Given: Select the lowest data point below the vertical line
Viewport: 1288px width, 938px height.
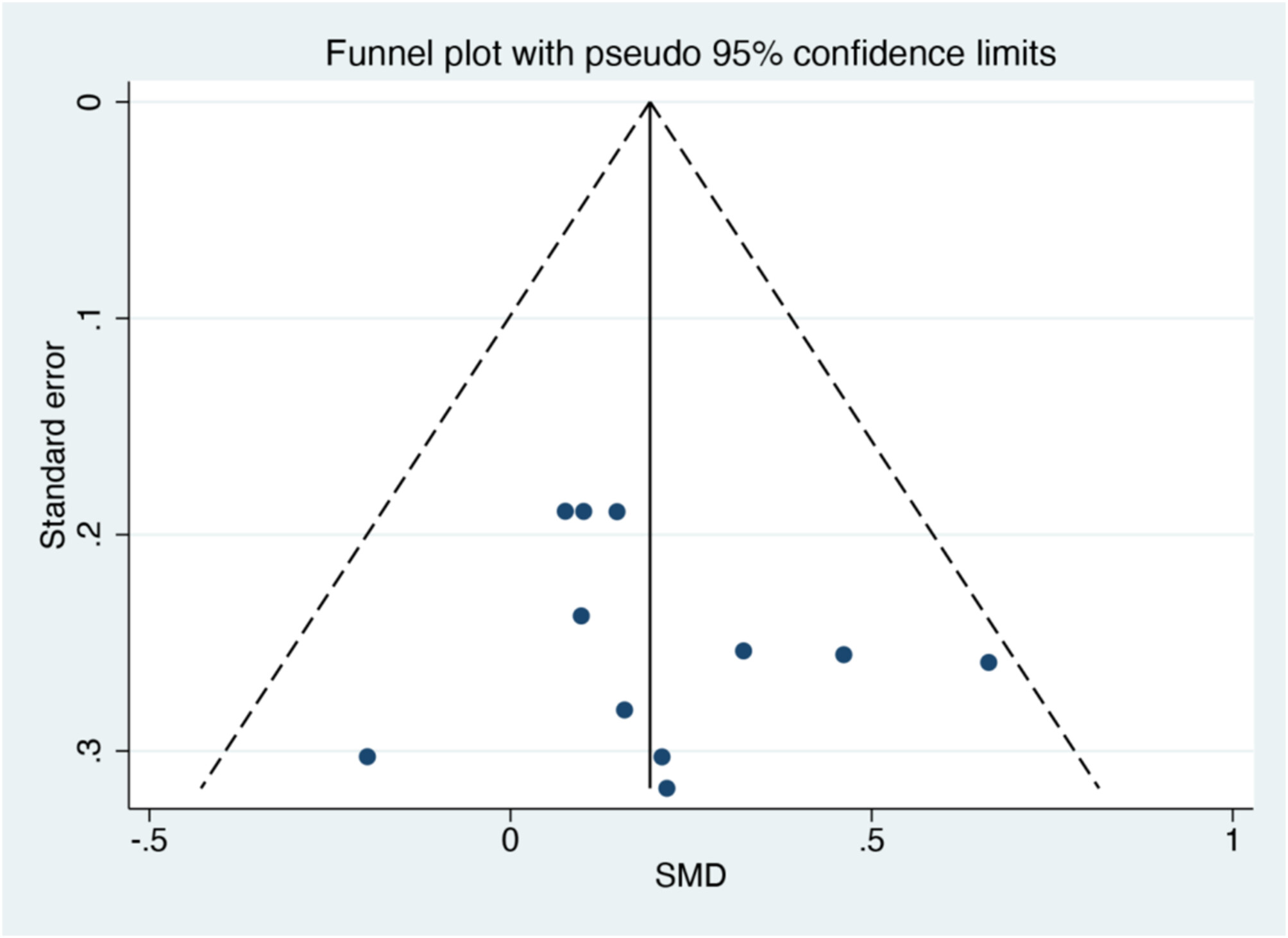Looking at the screenshot, I should tap(667, 788).
